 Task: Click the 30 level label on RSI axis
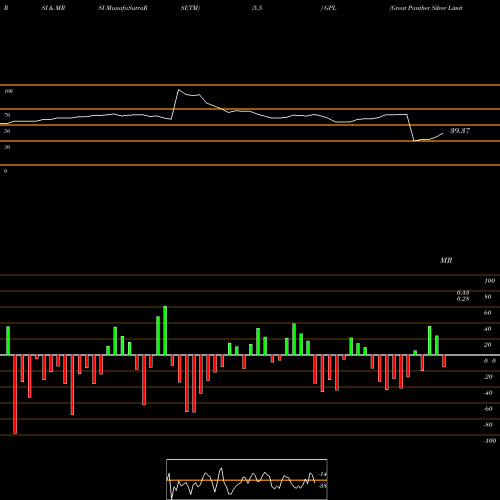(x=7, y=147)
